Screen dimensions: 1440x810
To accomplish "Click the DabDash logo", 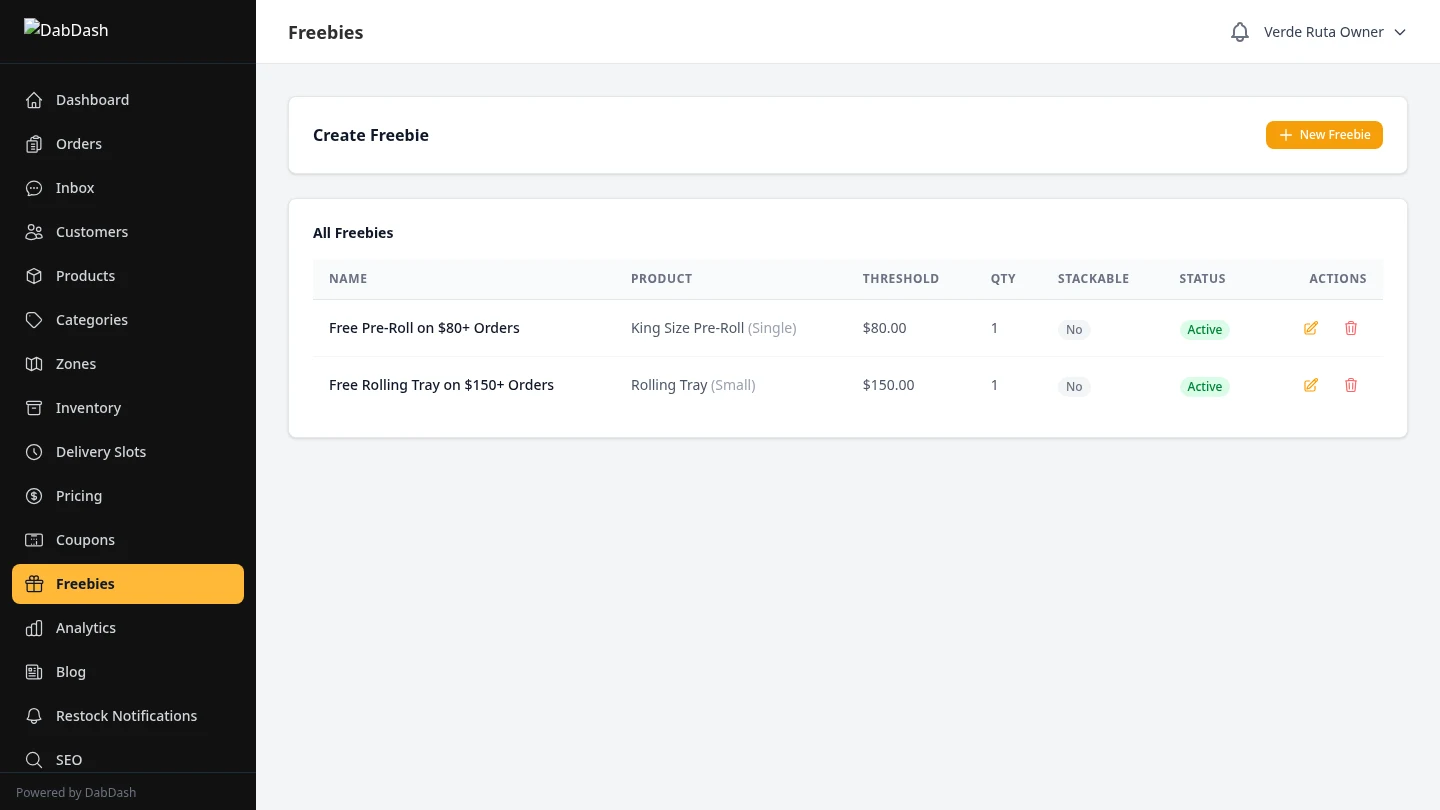I will click(66, 30).
